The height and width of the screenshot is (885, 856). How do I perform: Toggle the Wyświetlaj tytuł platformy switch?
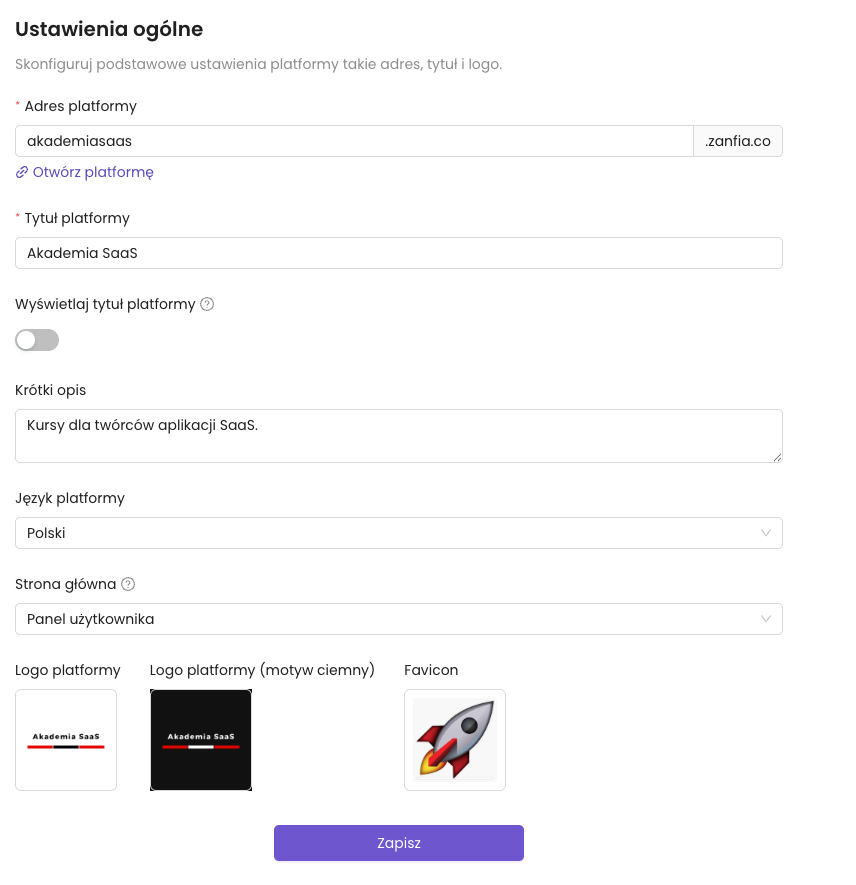click(x=37, y=340)
